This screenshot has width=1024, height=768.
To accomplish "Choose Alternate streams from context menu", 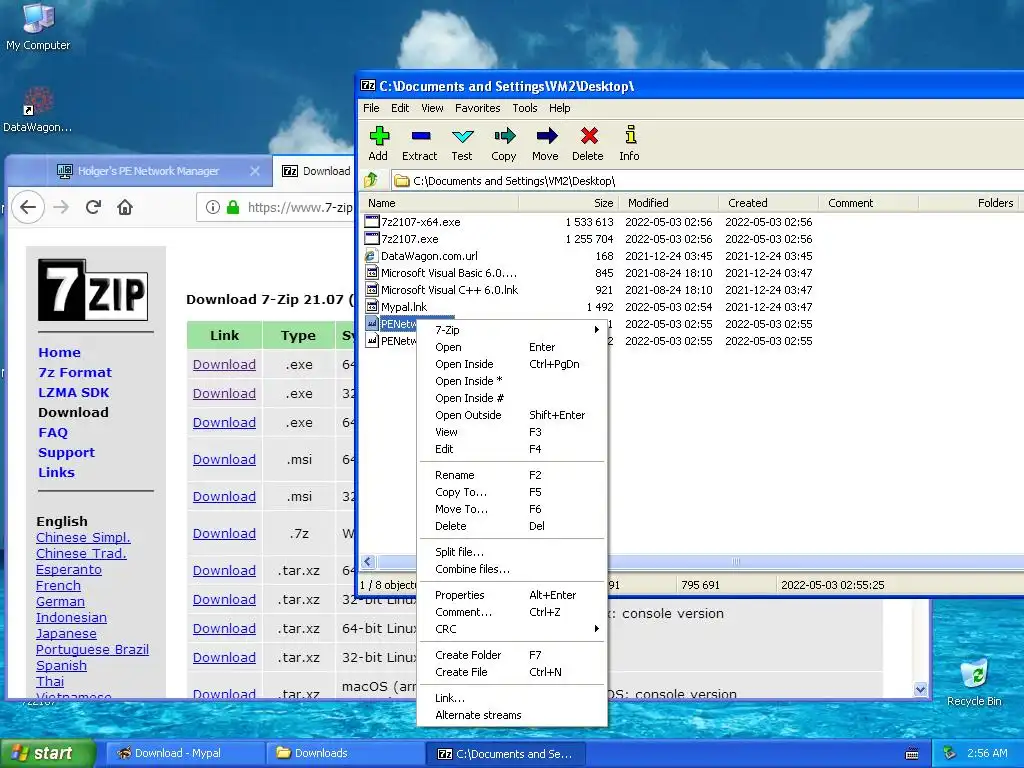I will point(513,715).
